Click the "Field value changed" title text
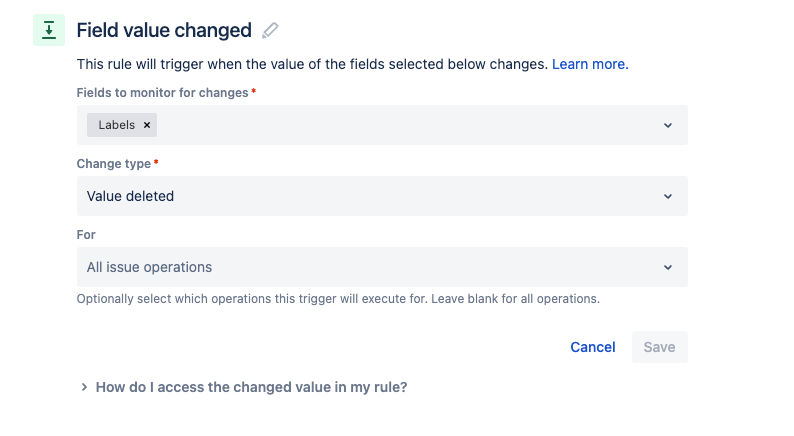The image size is (794, 436). (x=164, y=30)
